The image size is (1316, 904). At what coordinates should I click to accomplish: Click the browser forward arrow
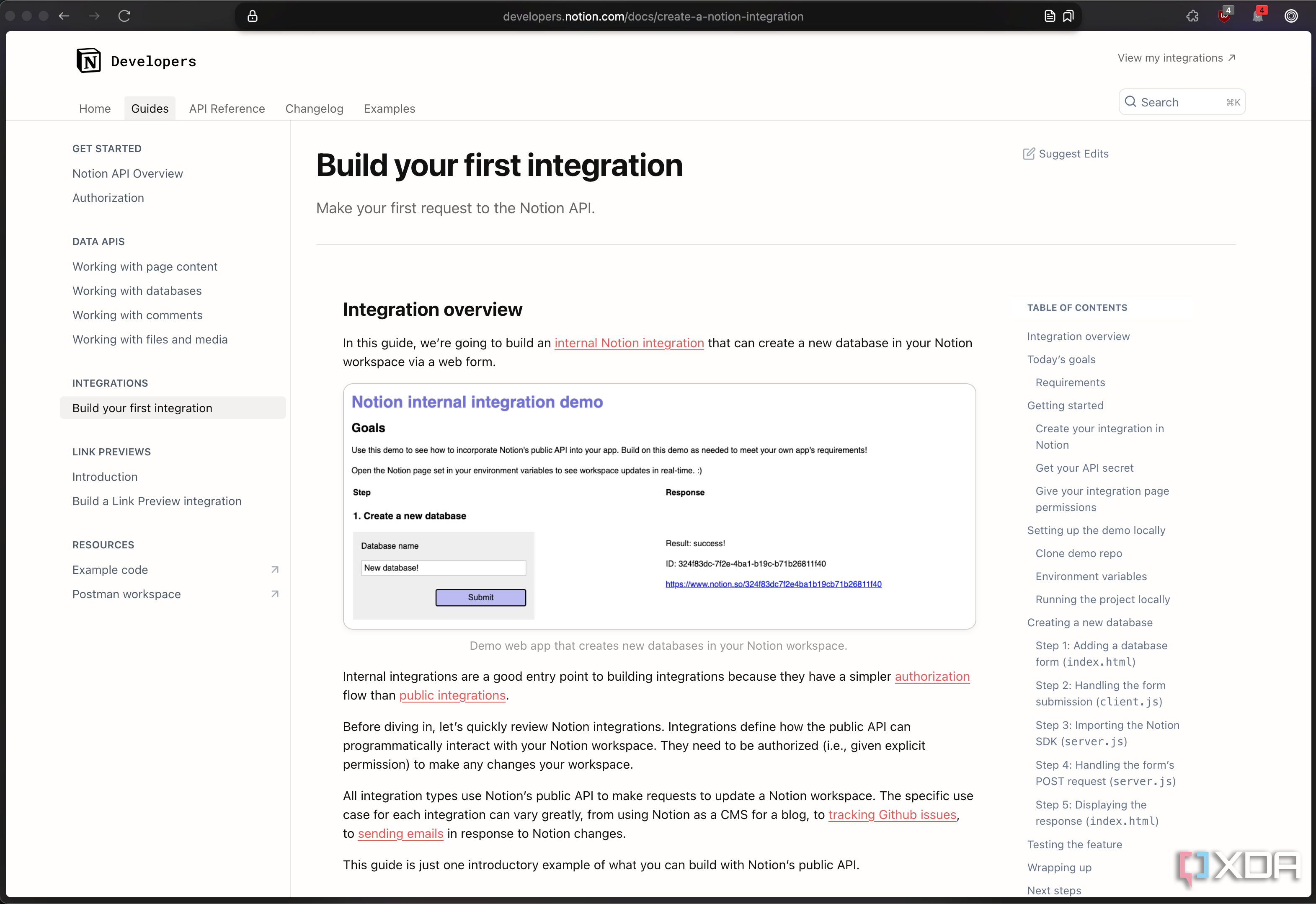click(x=94, y=16)
